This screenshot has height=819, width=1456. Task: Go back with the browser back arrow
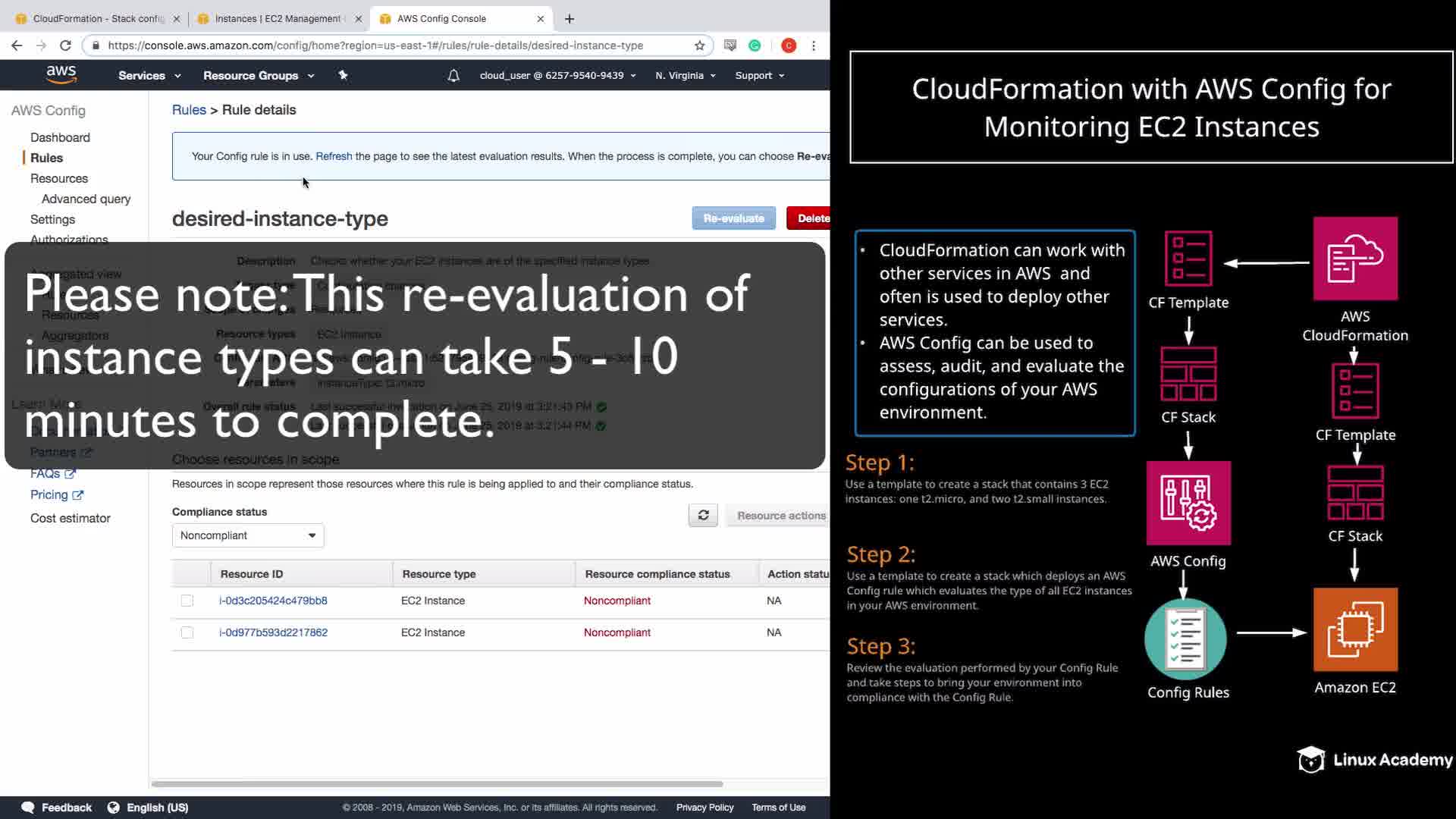17,45
